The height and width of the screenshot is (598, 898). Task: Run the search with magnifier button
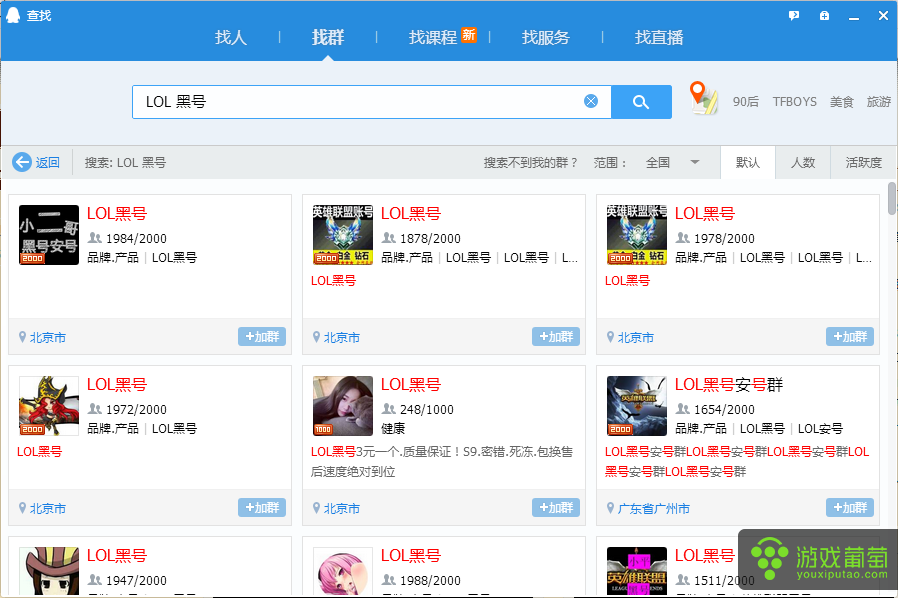coord(641,102)
